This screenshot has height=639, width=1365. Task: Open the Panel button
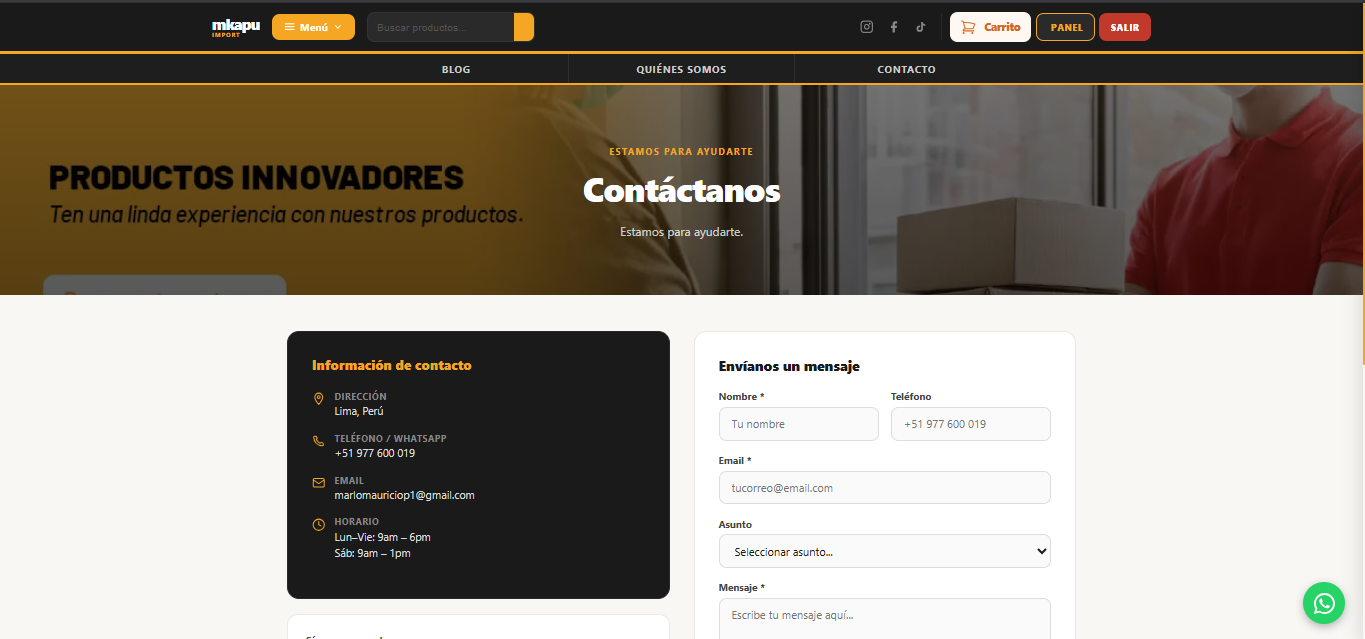tap(1065, 27)
